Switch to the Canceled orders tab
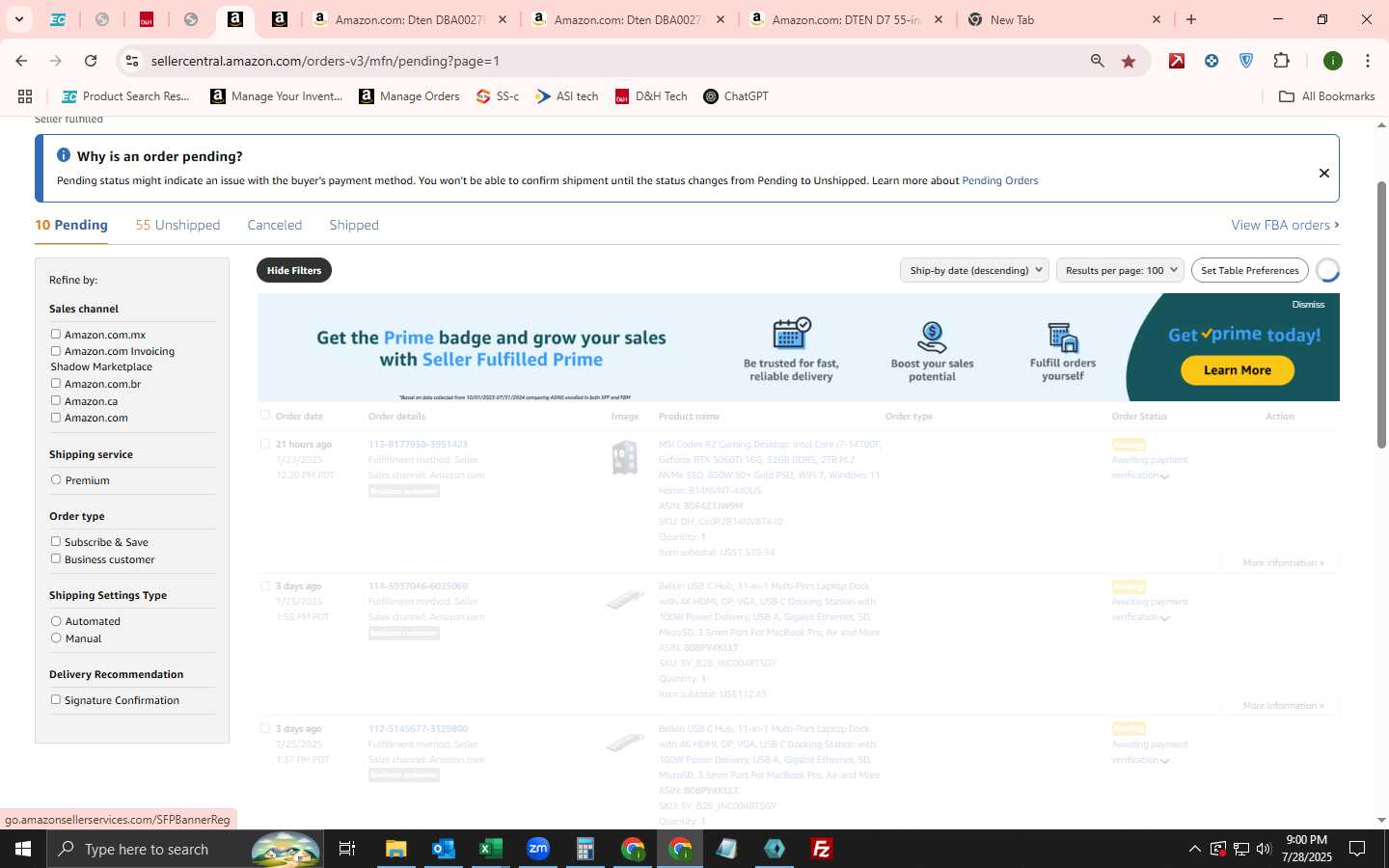The width and height of the screenshot is (1389, 868). (x=275, y=225)
